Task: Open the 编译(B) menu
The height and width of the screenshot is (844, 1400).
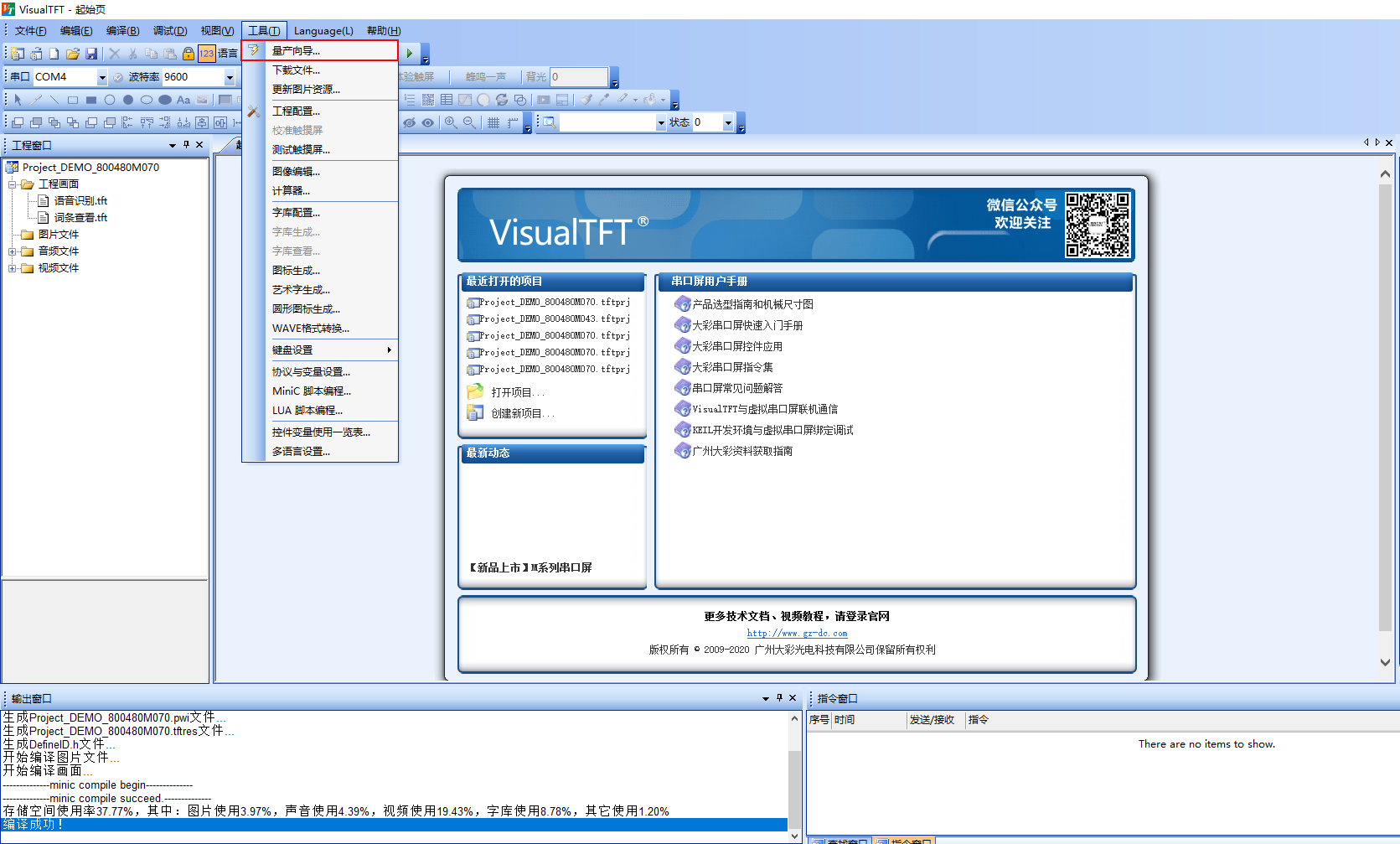Action: [x=122, y=31]
